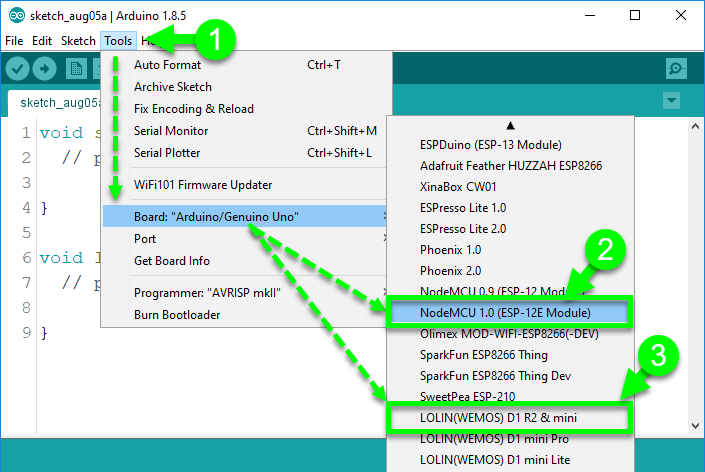Select SparkFun ESP8266 Thing Dev board

510,376
